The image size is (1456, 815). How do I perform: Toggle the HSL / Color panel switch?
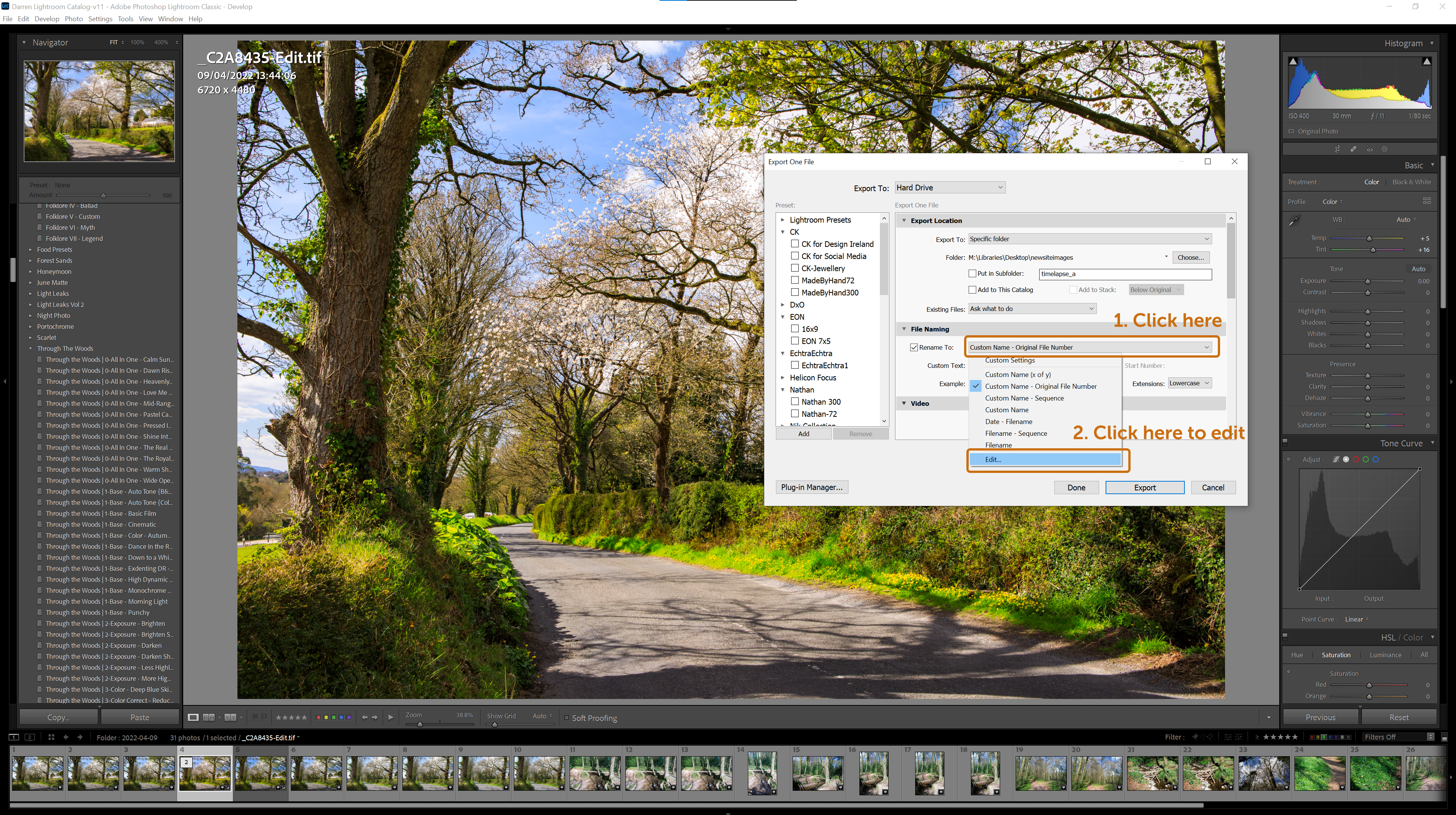tap(1285, 636)
